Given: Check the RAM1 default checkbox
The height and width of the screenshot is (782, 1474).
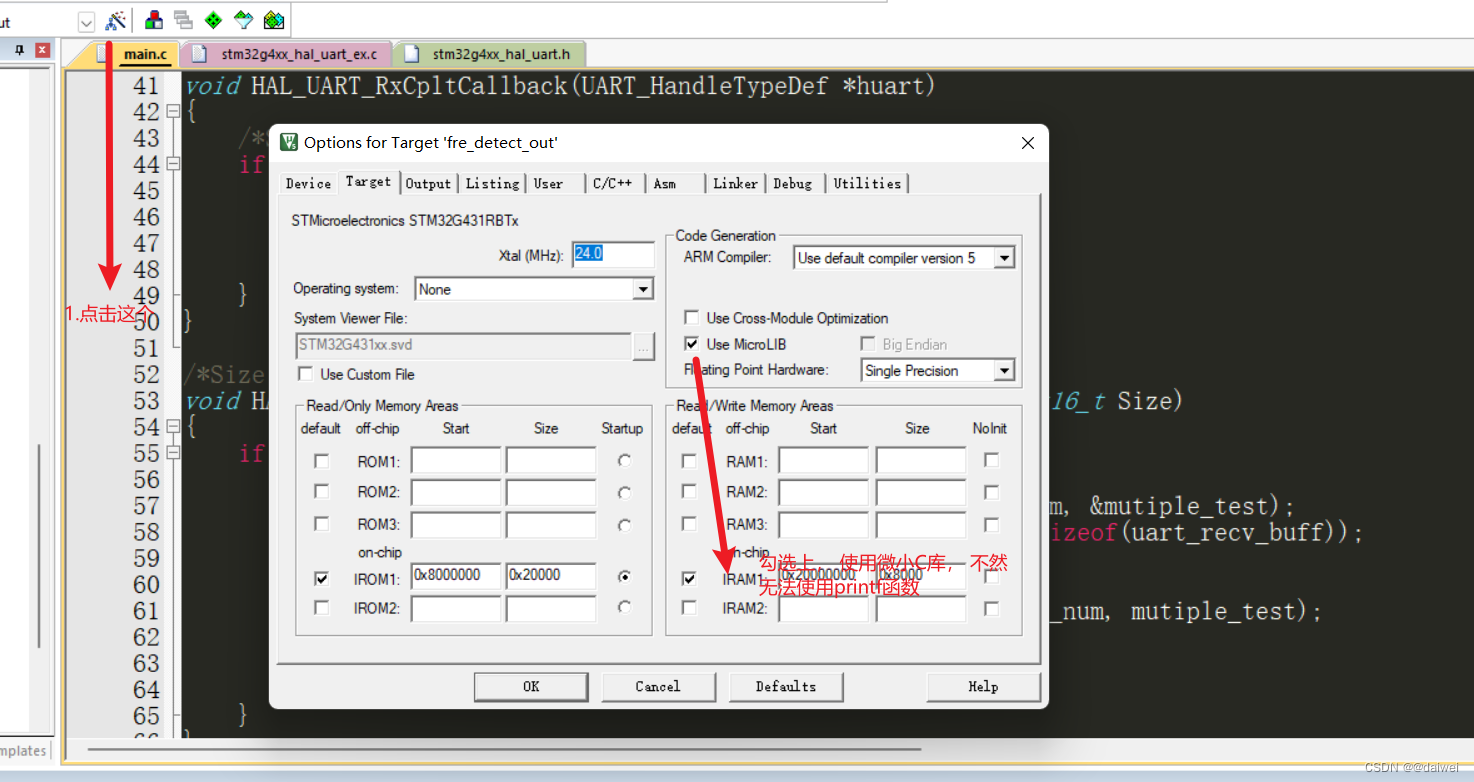Looking at the screenshot, I should 689,461.
